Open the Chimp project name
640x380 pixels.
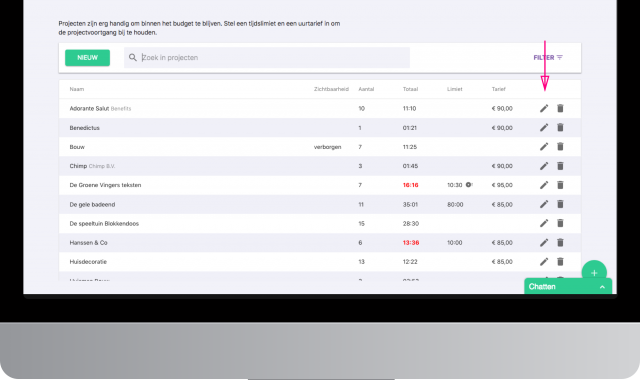(x=78, y=166)
